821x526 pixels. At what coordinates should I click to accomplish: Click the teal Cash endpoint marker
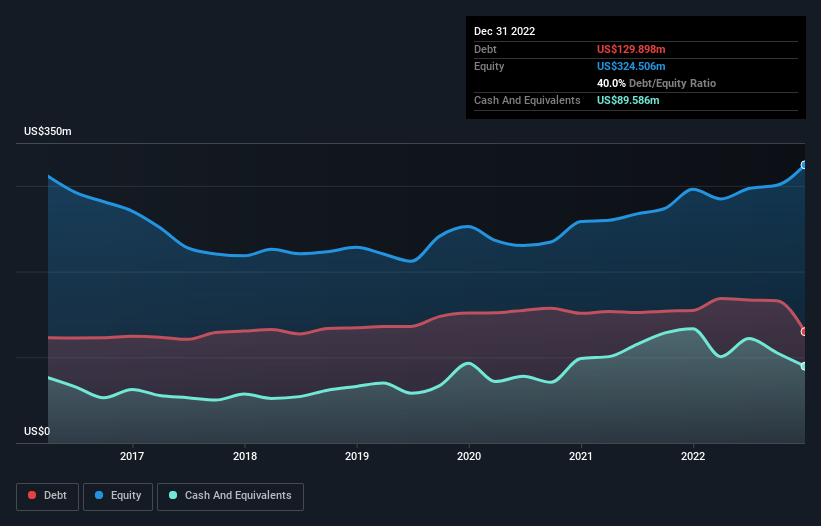point(804,366)
